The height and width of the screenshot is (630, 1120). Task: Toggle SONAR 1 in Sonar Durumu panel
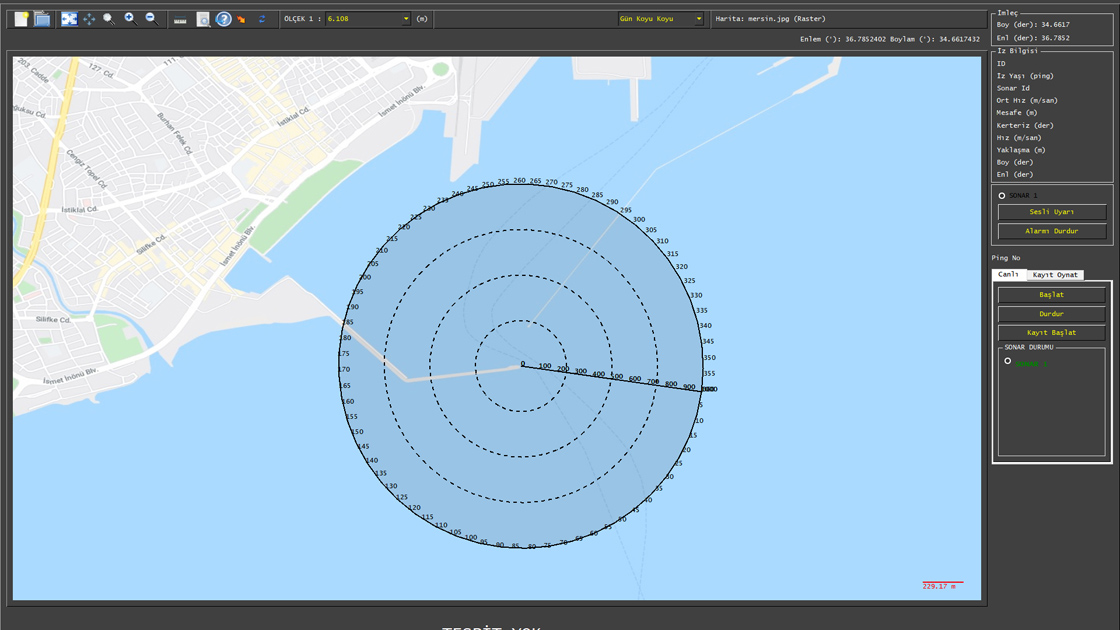tap(1008, 362)
